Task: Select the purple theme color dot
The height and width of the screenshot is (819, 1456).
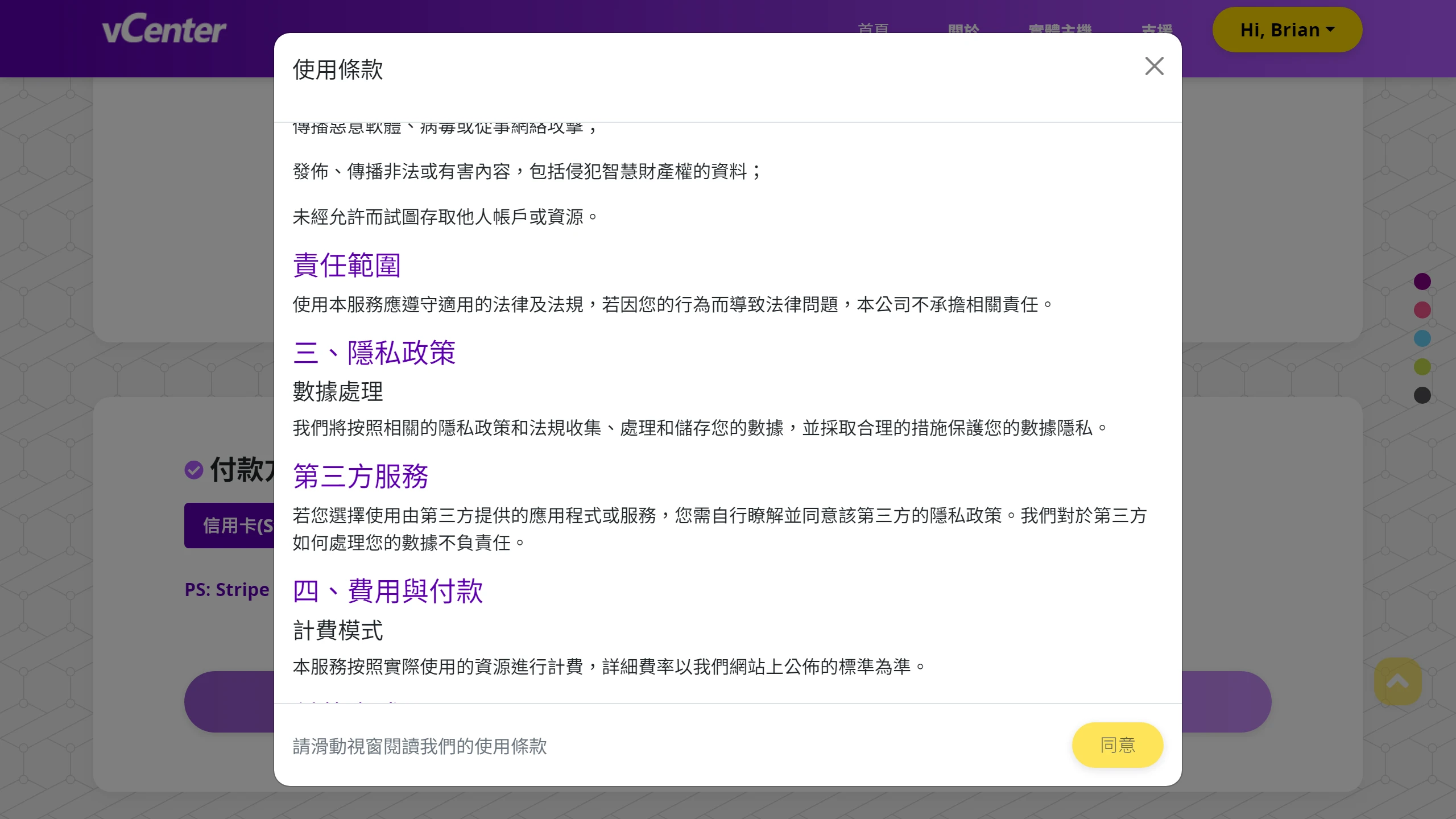Action: tap(1422, 281)
